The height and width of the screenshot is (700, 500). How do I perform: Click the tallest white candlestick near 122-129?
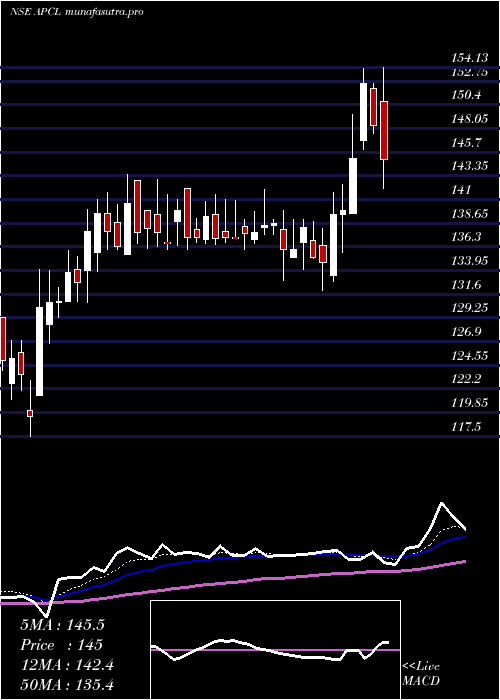[40, 351]
